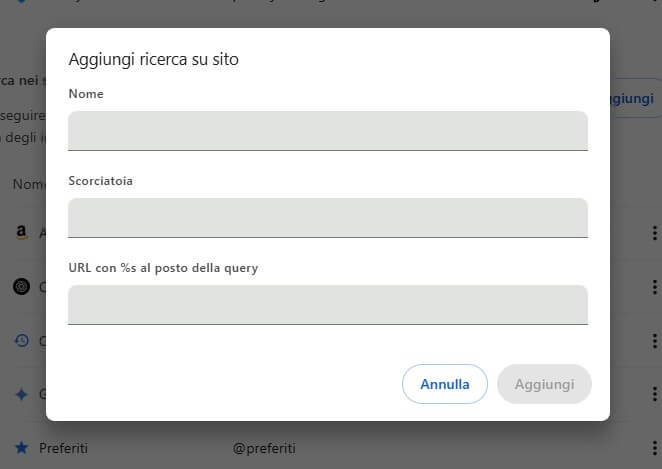Click the Aggiungi button in dialog
This screenshot has width=662, height=469.
(x=544, y=384)
